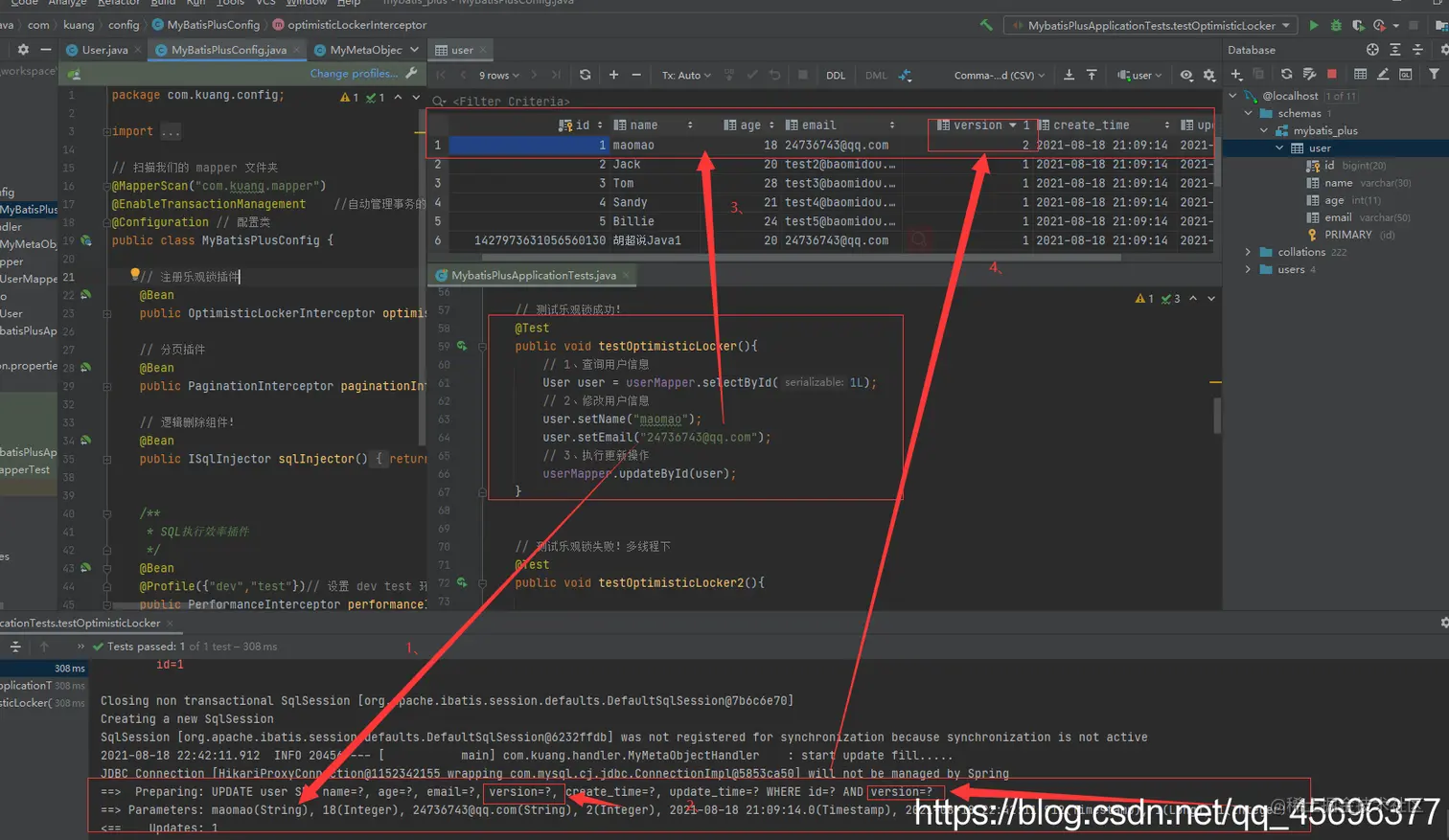Add a new row to user table
Image resolution: width=1449 pixels, height=840 pixels.
[x=613, y=75]
